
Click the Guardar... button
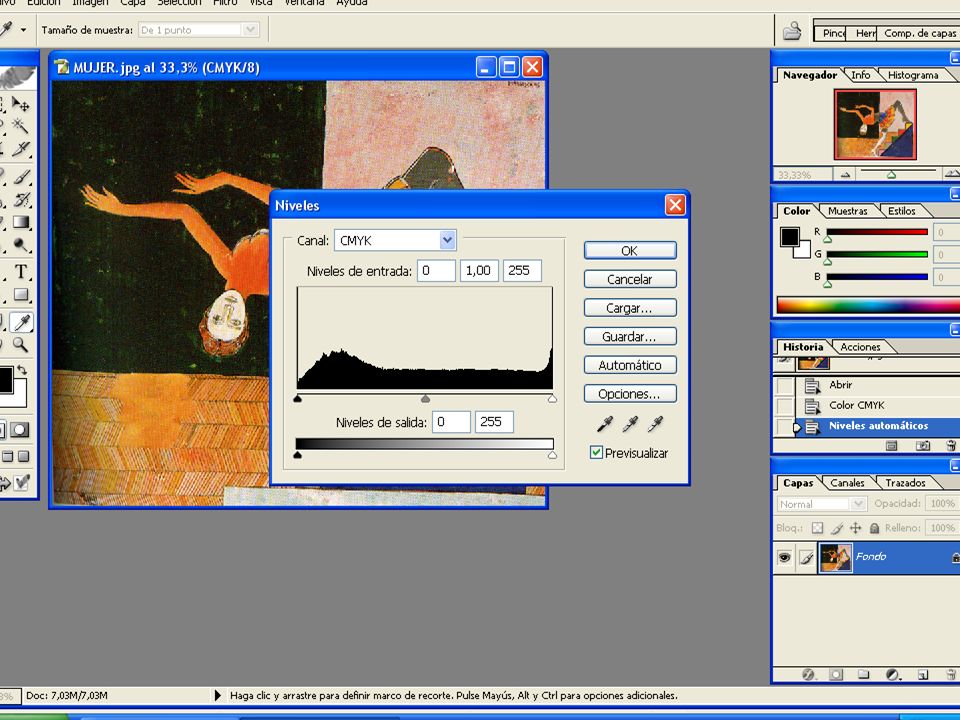click(630, 337)
